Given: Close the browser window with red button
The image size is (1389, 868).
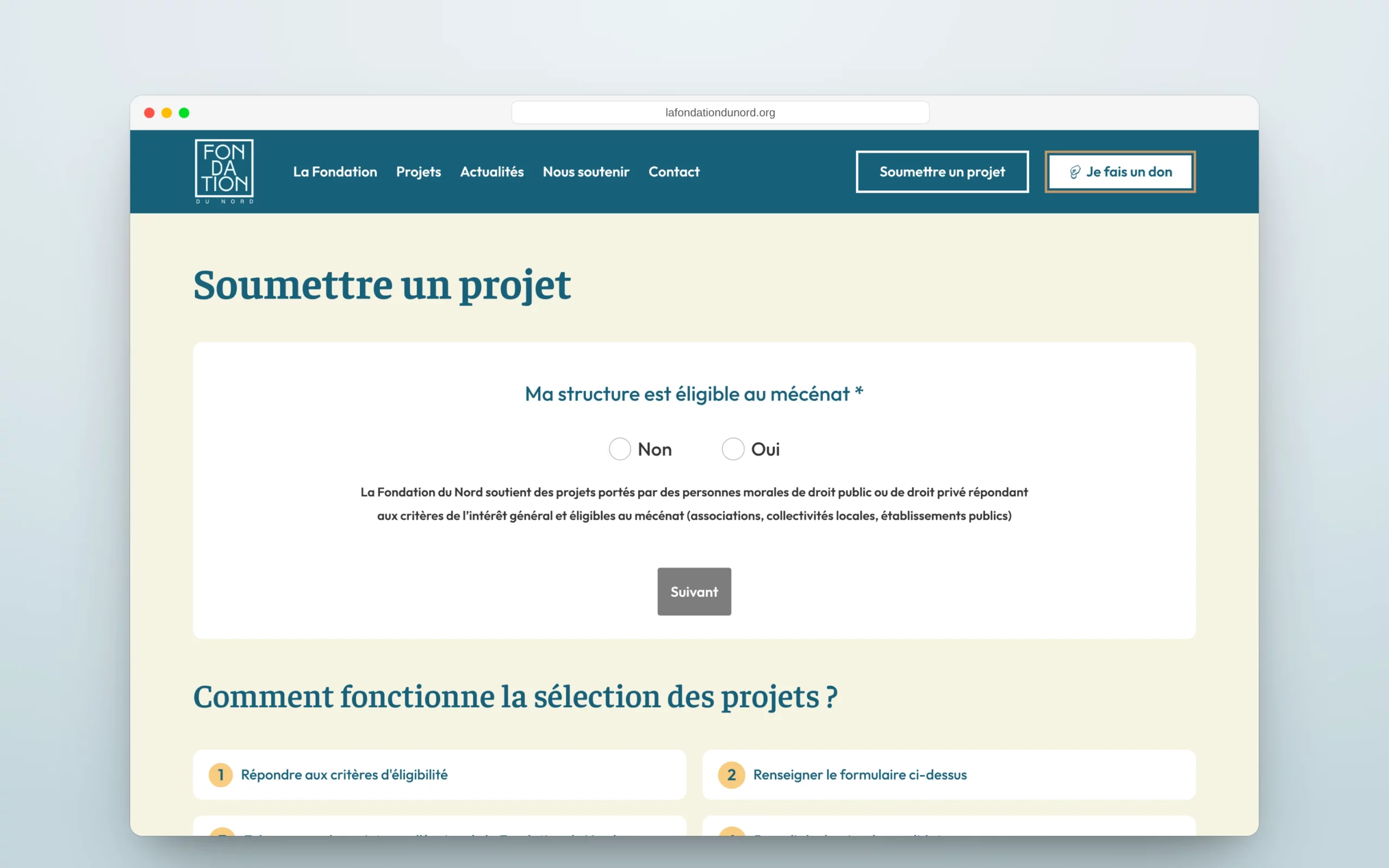Looking at the screenshot, I should pyautogui.click(x=149, y=112).
